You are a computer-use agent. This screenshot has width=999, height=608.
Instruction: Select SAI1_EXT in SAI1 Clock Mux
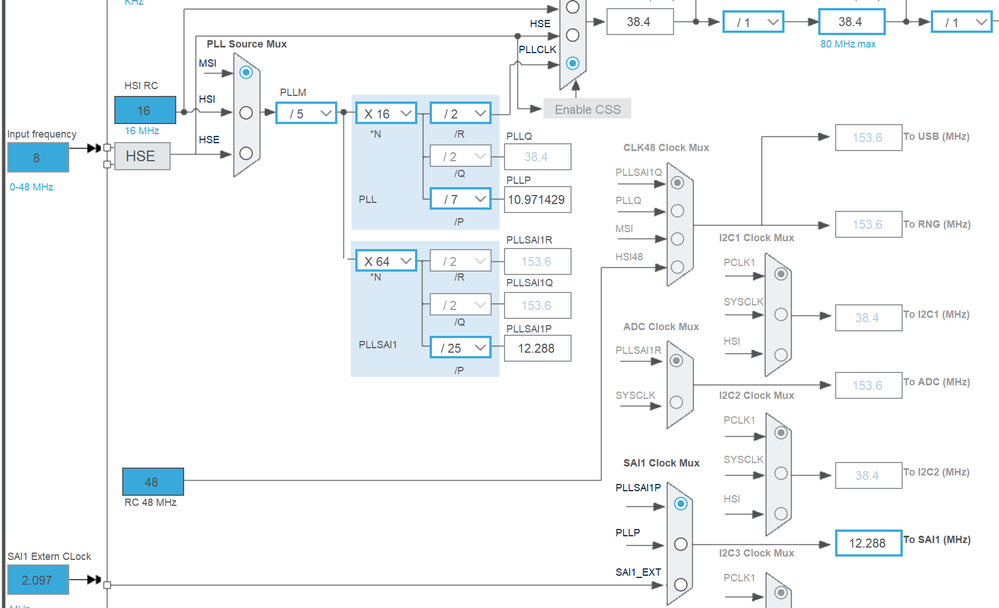tap(680, 584)
